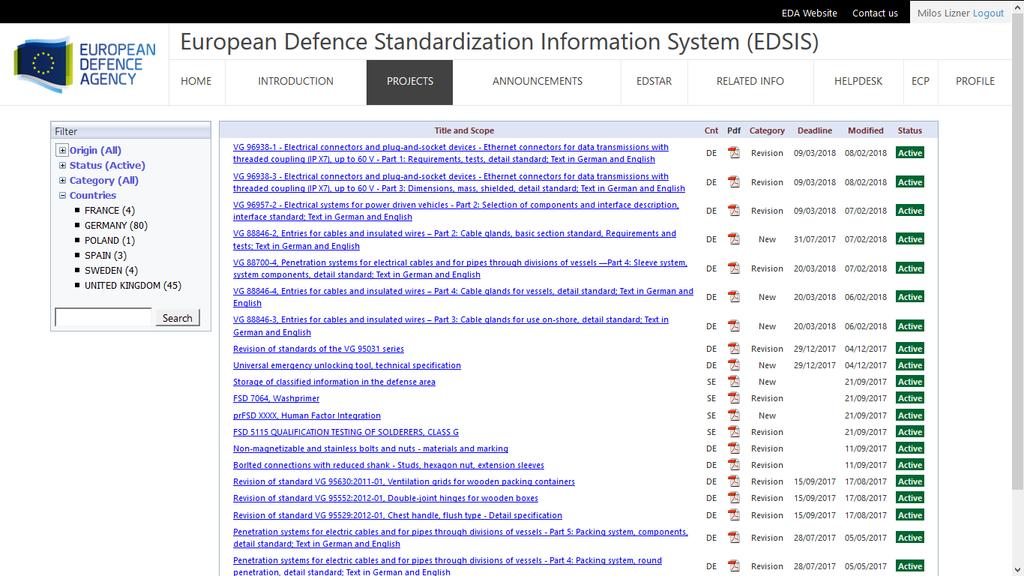The image size is (1024, 576).
Task: Open PDF for FSD 5115 solderers row
Action: click(x=734, y=432)
